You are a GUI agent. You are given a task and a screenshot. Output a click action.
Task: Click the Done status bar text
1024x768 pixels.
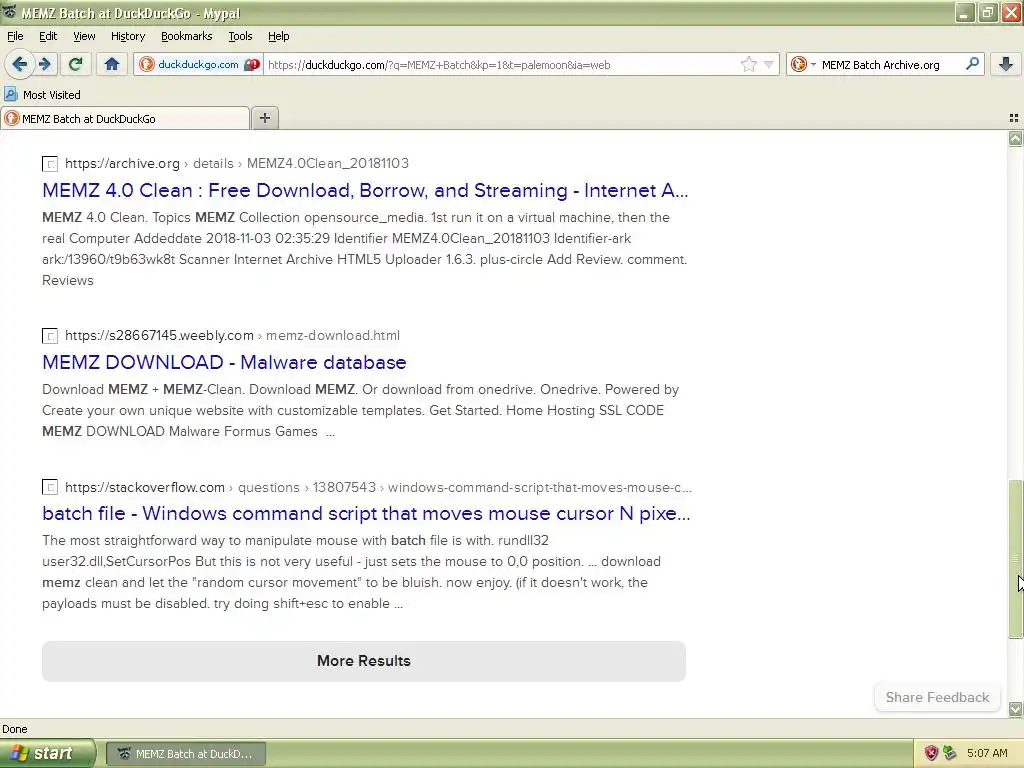coord(15,729)
